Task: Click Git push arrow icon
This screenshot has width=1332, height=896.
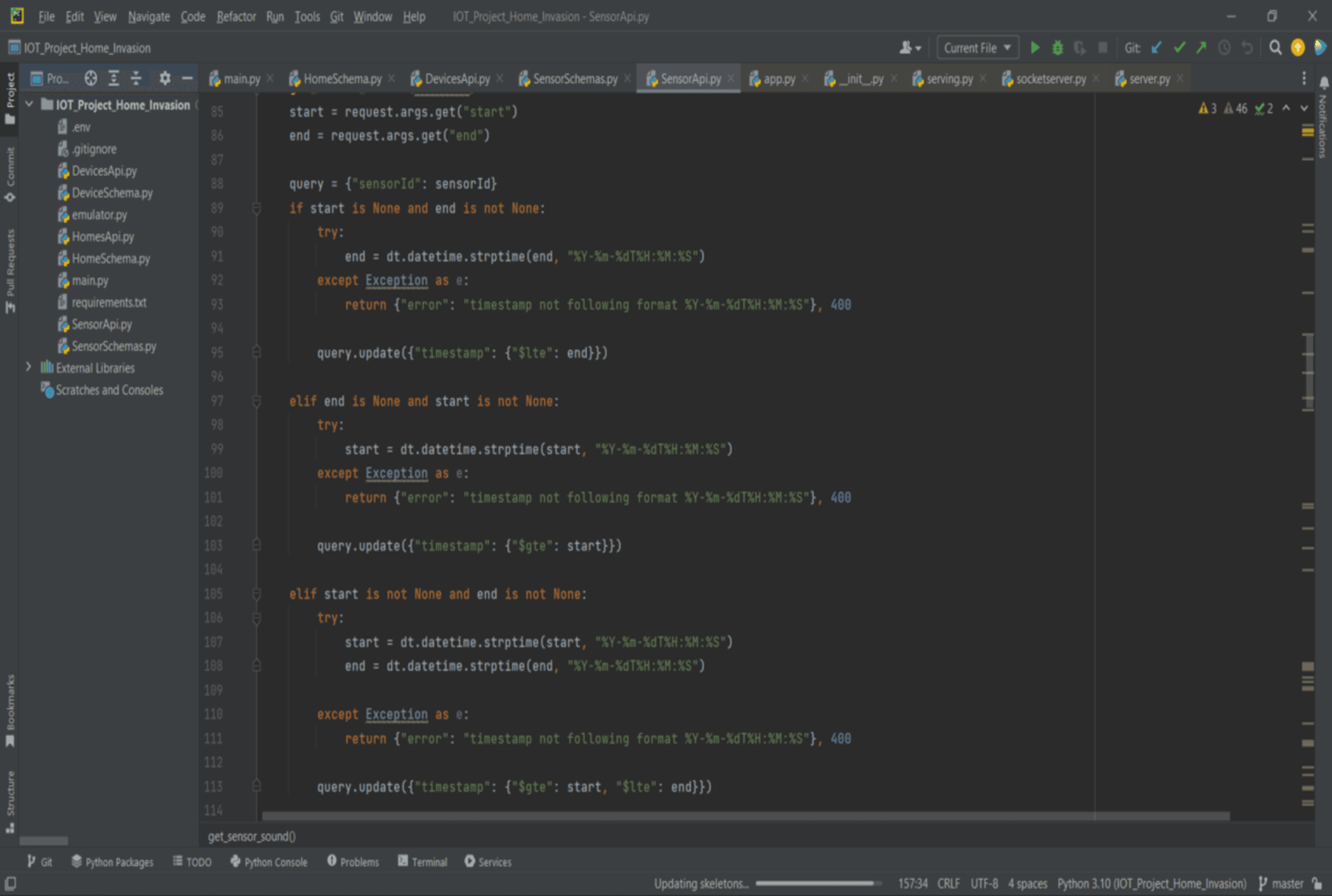Action: point(1202,48)
